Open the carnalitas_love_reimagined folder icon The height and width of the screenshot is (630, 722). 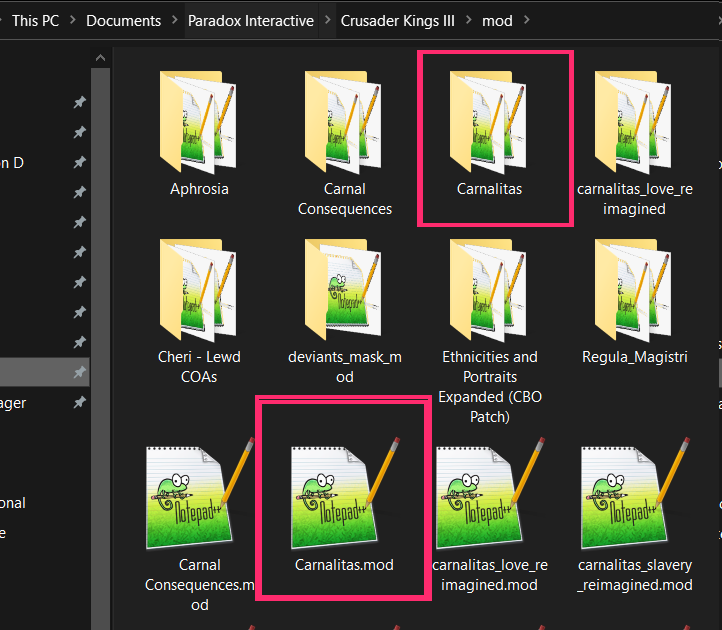tap(633, 122)
